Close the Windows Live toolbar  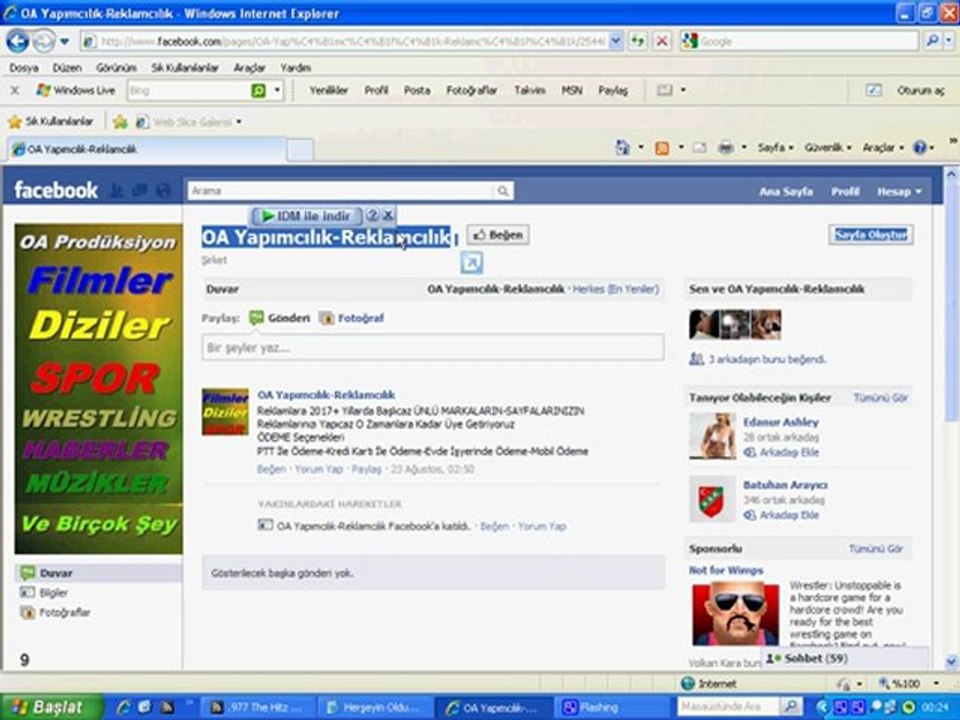pos(15,91)
